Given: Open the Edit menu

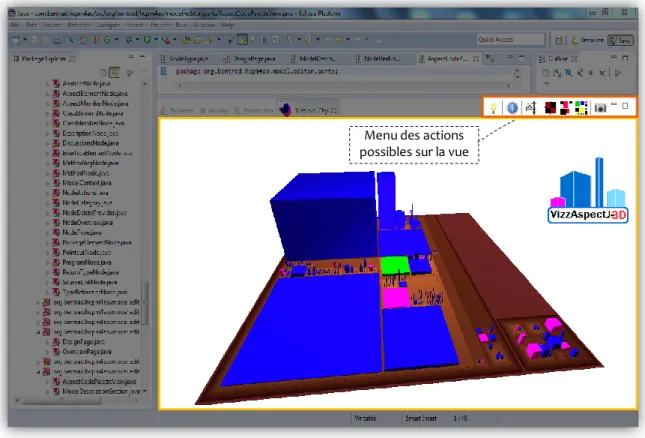Looking at the screenshot, I should click(31, 25).
